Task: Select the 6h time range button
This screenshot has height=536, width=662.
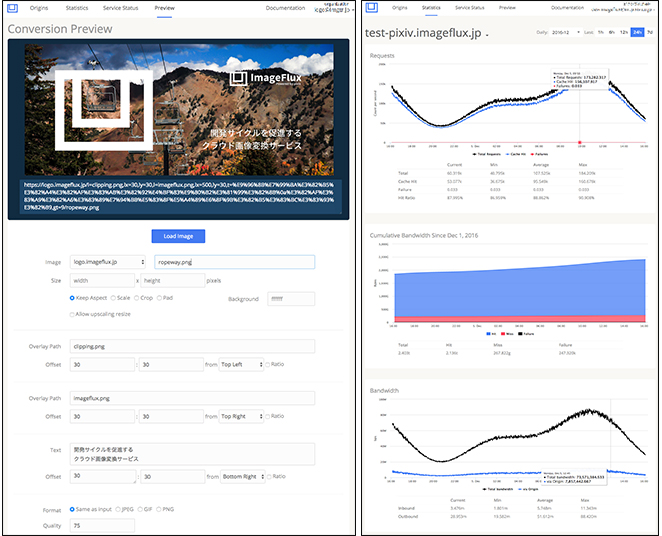Action: point(612,32)
